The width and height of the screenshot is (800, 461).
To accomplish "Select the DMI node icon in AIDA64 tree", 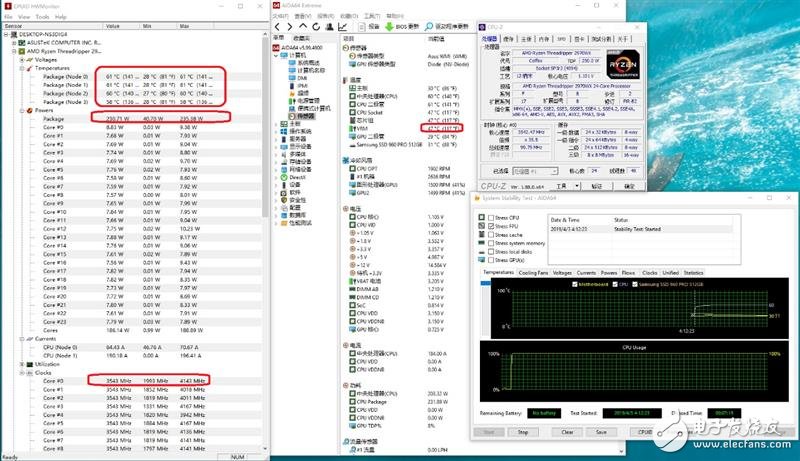I will point(292,78).
